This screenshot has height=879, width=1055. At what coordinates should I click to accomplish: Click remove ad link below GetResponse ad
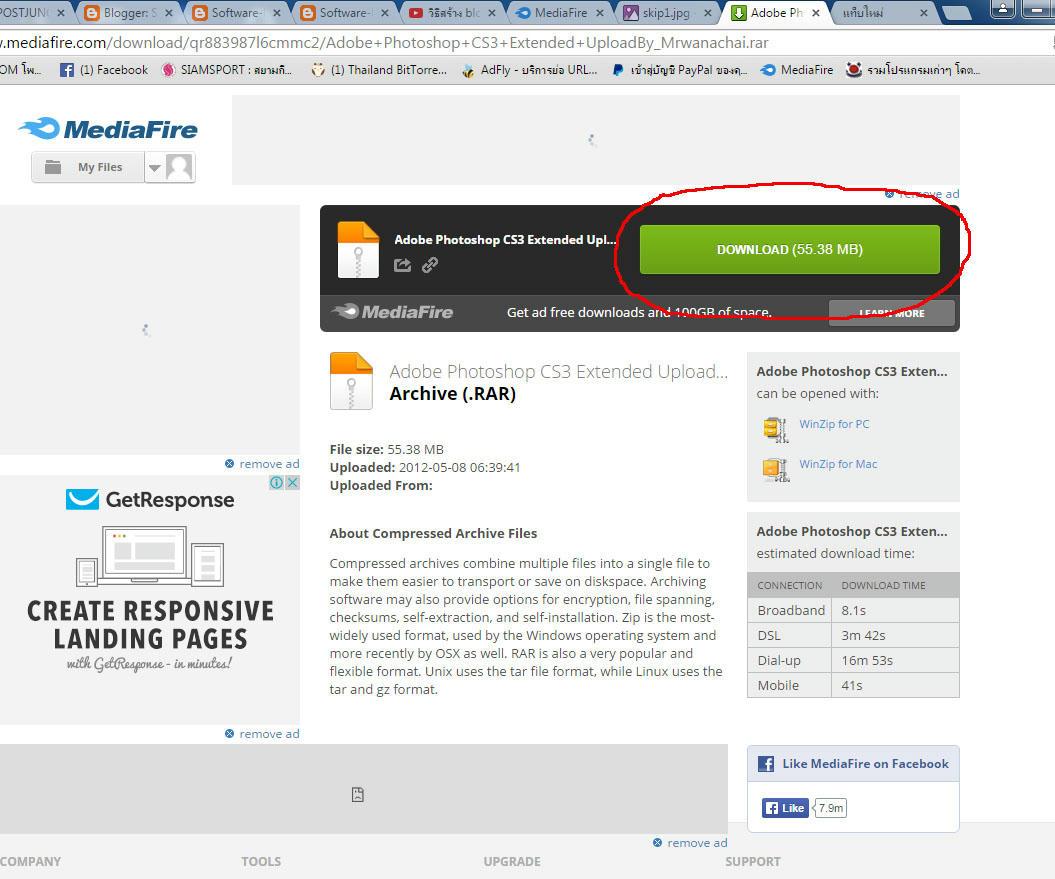268,734
